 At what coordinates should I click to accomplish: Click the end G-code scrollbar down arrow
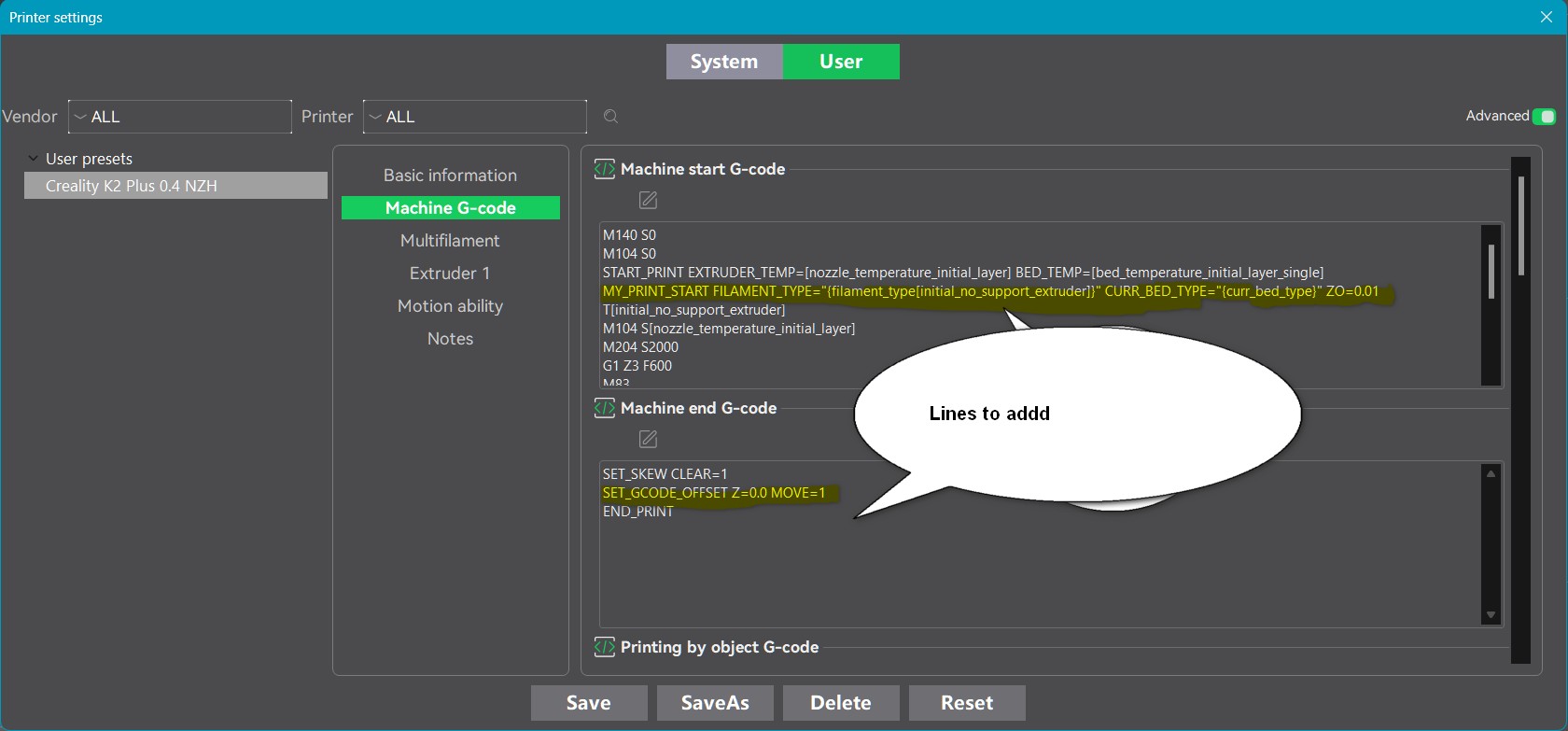[1491, 614]
